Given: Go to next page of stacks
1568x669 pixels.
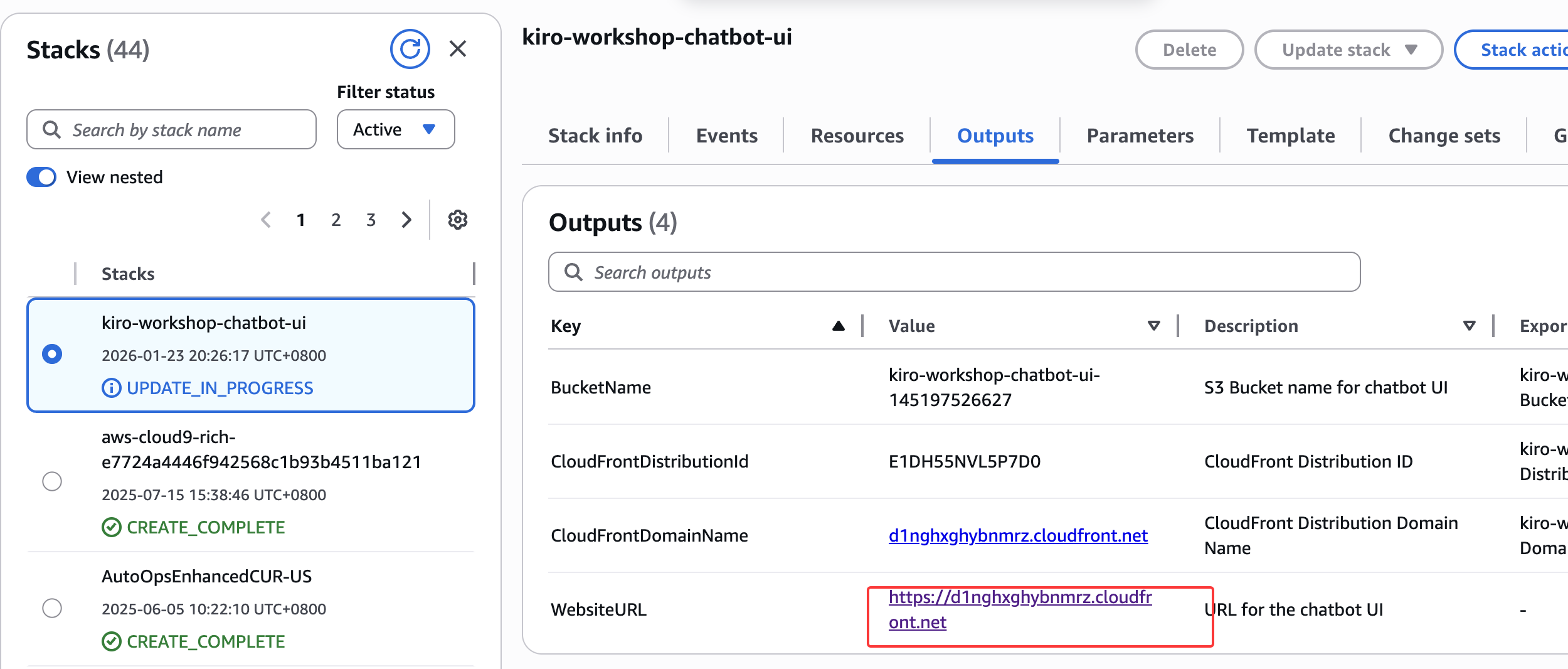Looking at the screenshot, I should click(x=406, y=220).
